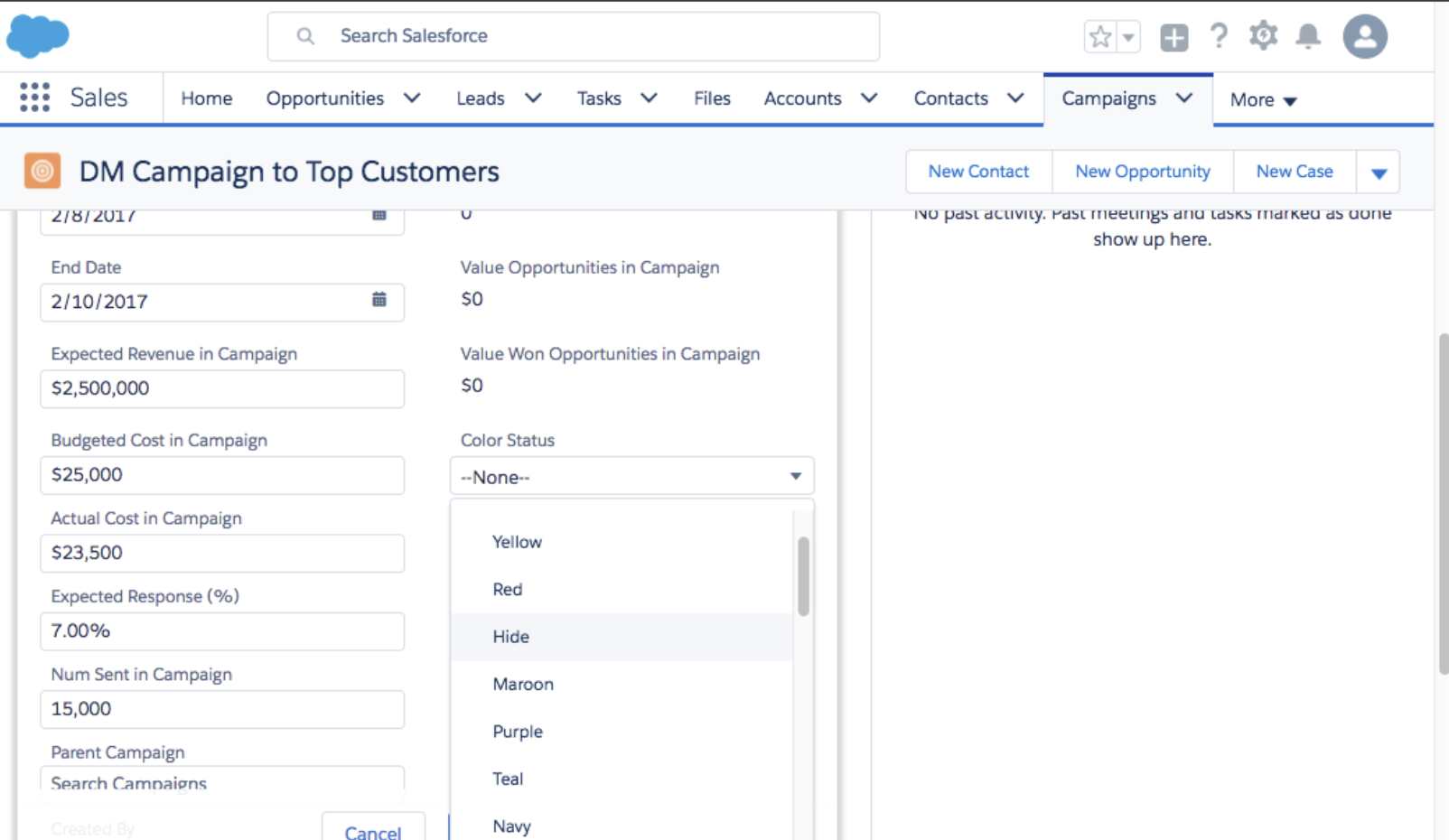Viewport: 1449px width, 840px height.
Task: Open the help question mark icon
Action: (x=1219, y=36)
